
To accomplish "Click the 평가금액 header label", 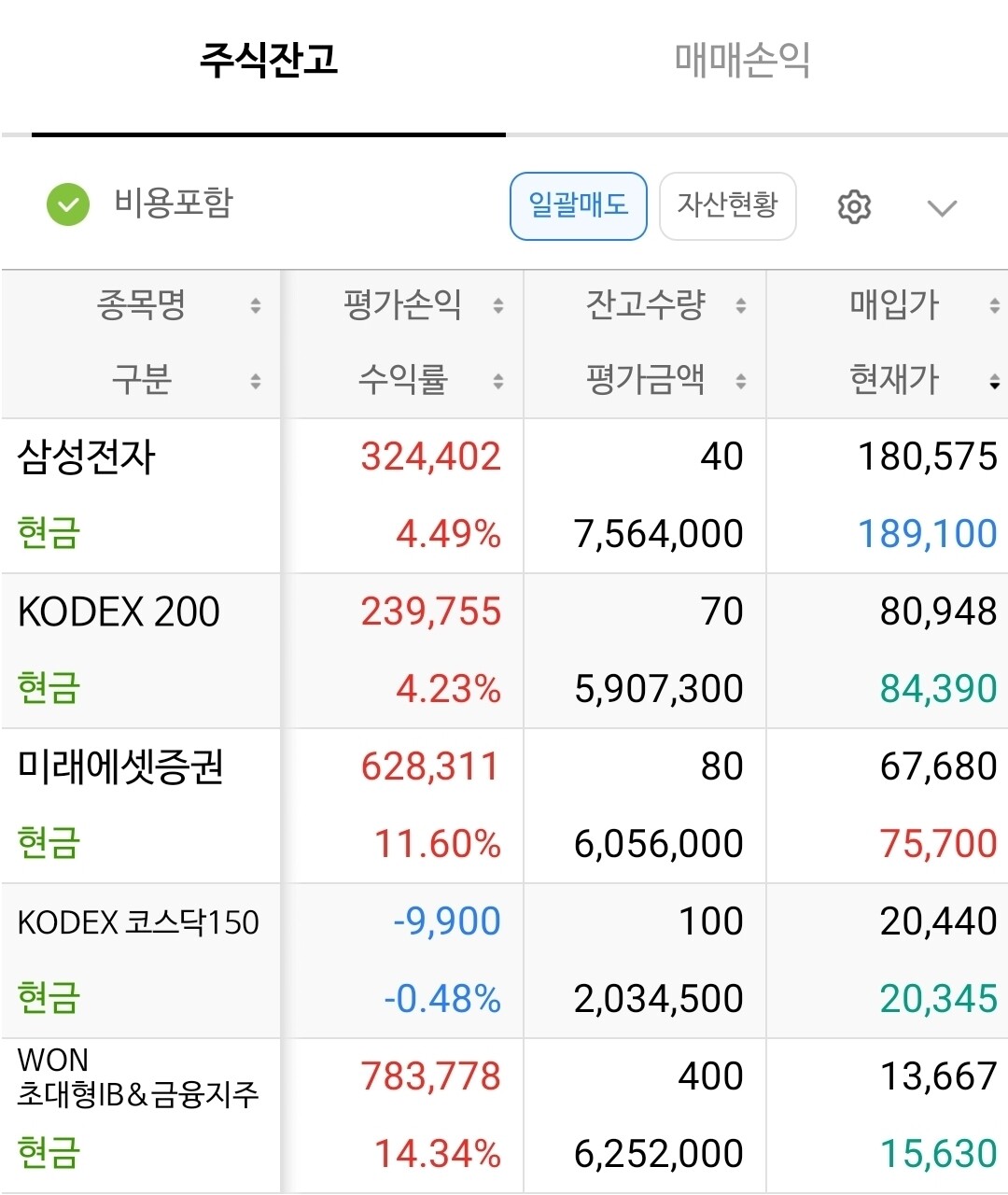I will click(645, 380).
